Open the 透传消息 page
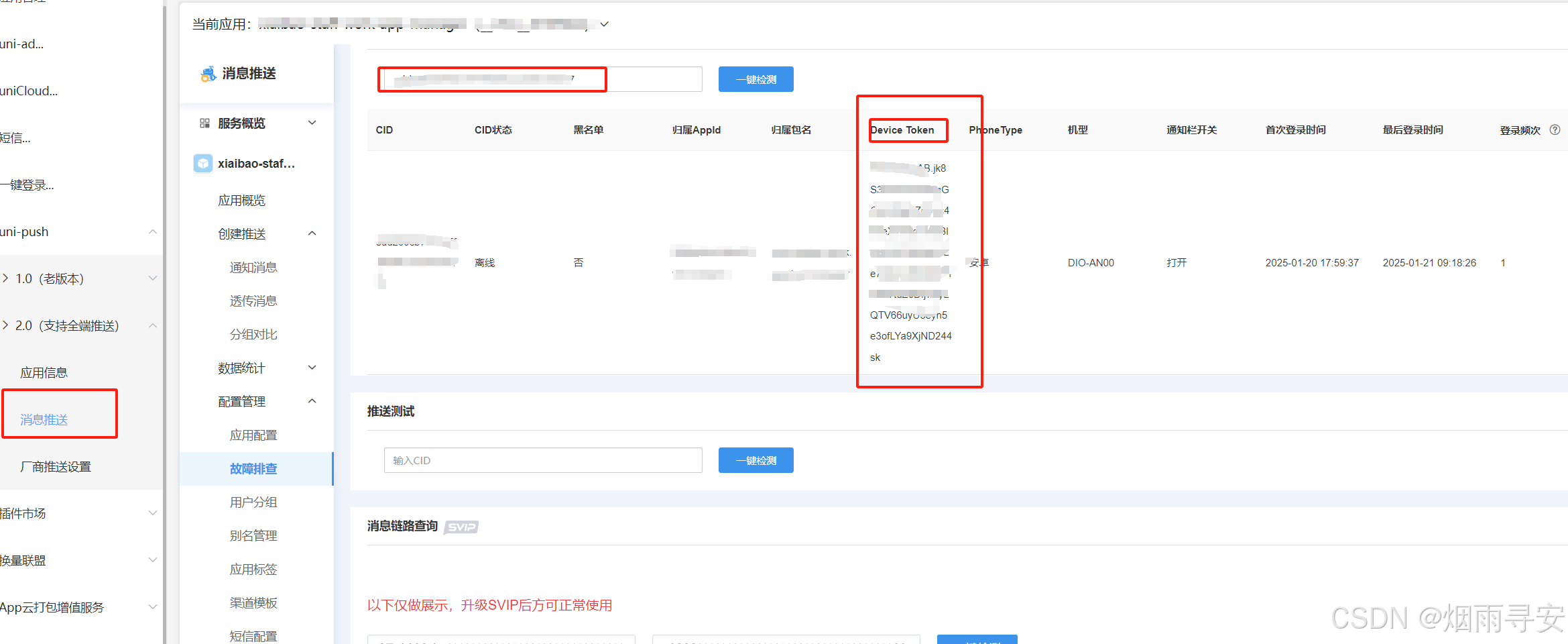This screenshot has height=644, width=1568. (x=253, y=300)
